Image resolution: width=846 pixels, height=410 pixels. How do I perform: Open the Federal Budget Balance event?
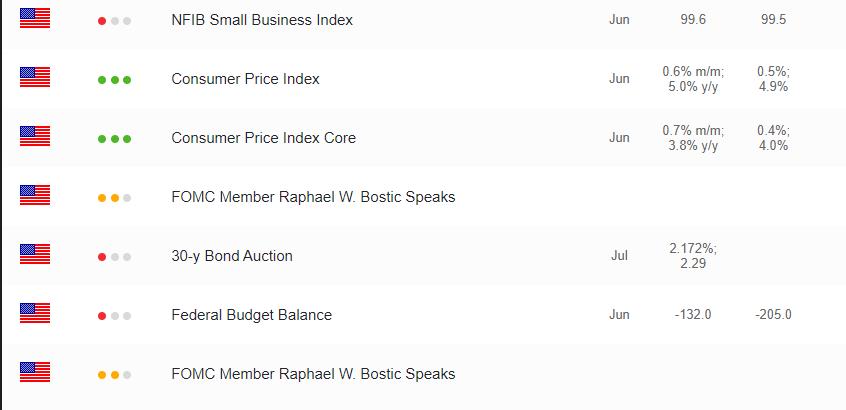coord(251,315)
